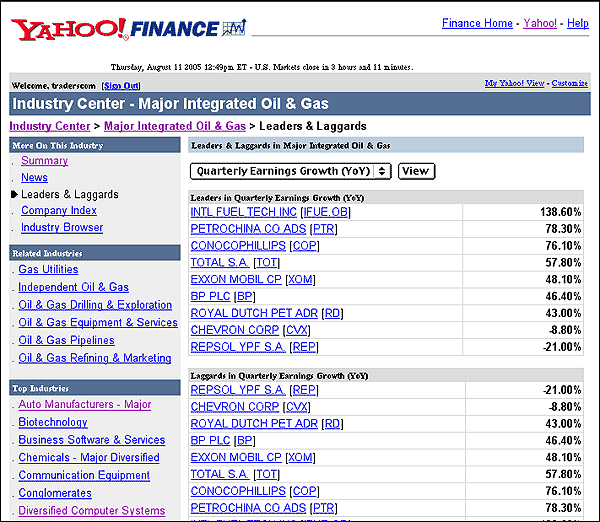Go to Gas Utilities industry
This screenshot has height=522, width=600.
48,269
